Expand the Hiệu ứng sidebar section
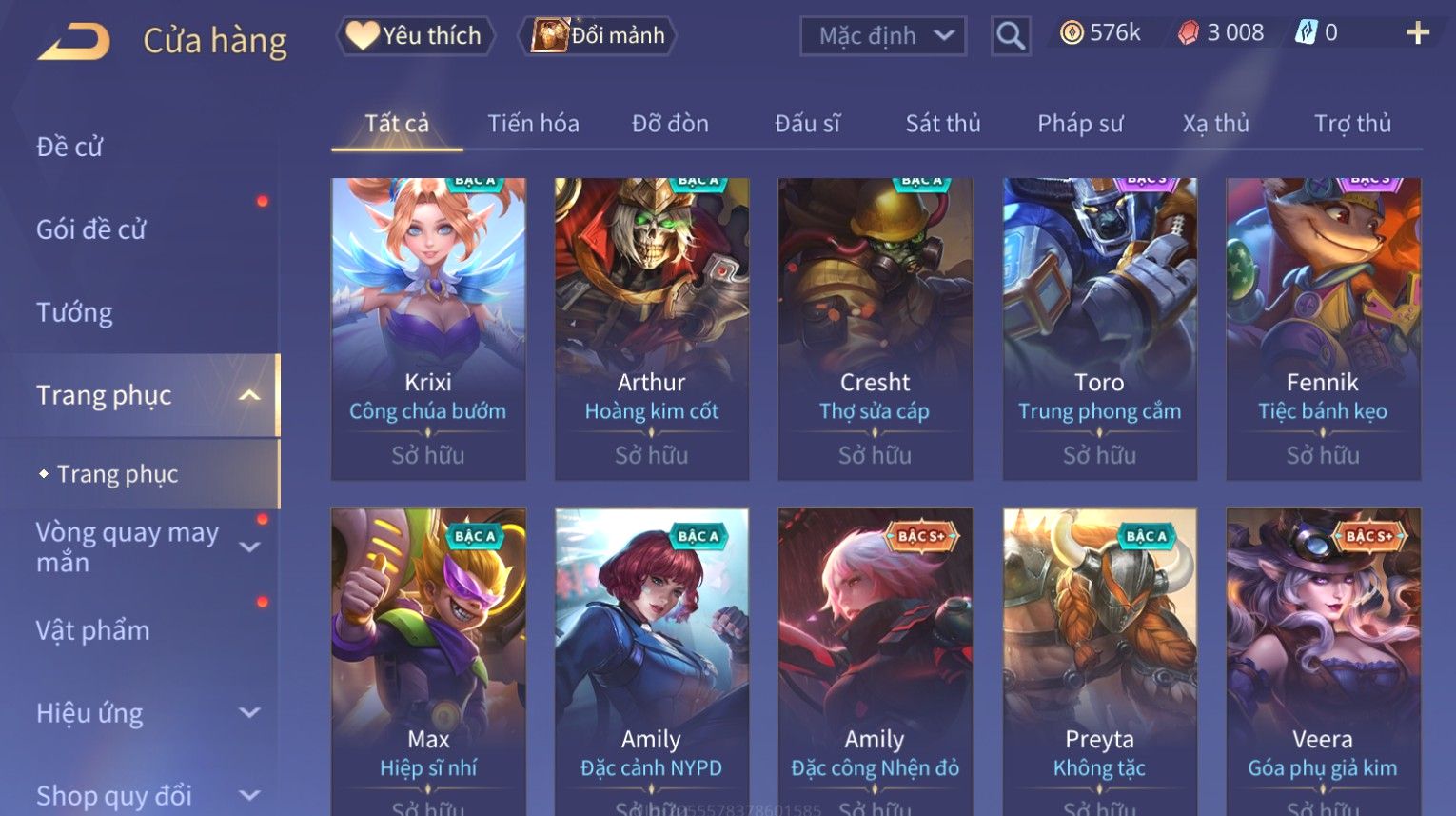The width and height of the screenshot is (1456, 816). 249,712
